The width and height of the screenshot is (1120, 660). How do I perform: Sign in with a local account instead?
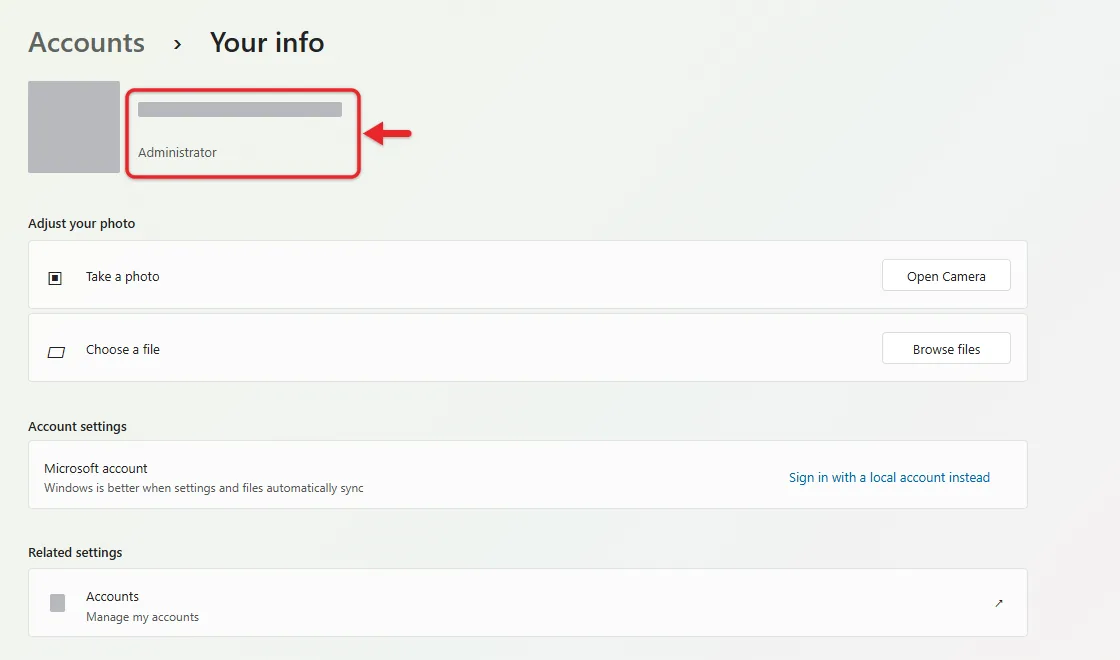889,477
